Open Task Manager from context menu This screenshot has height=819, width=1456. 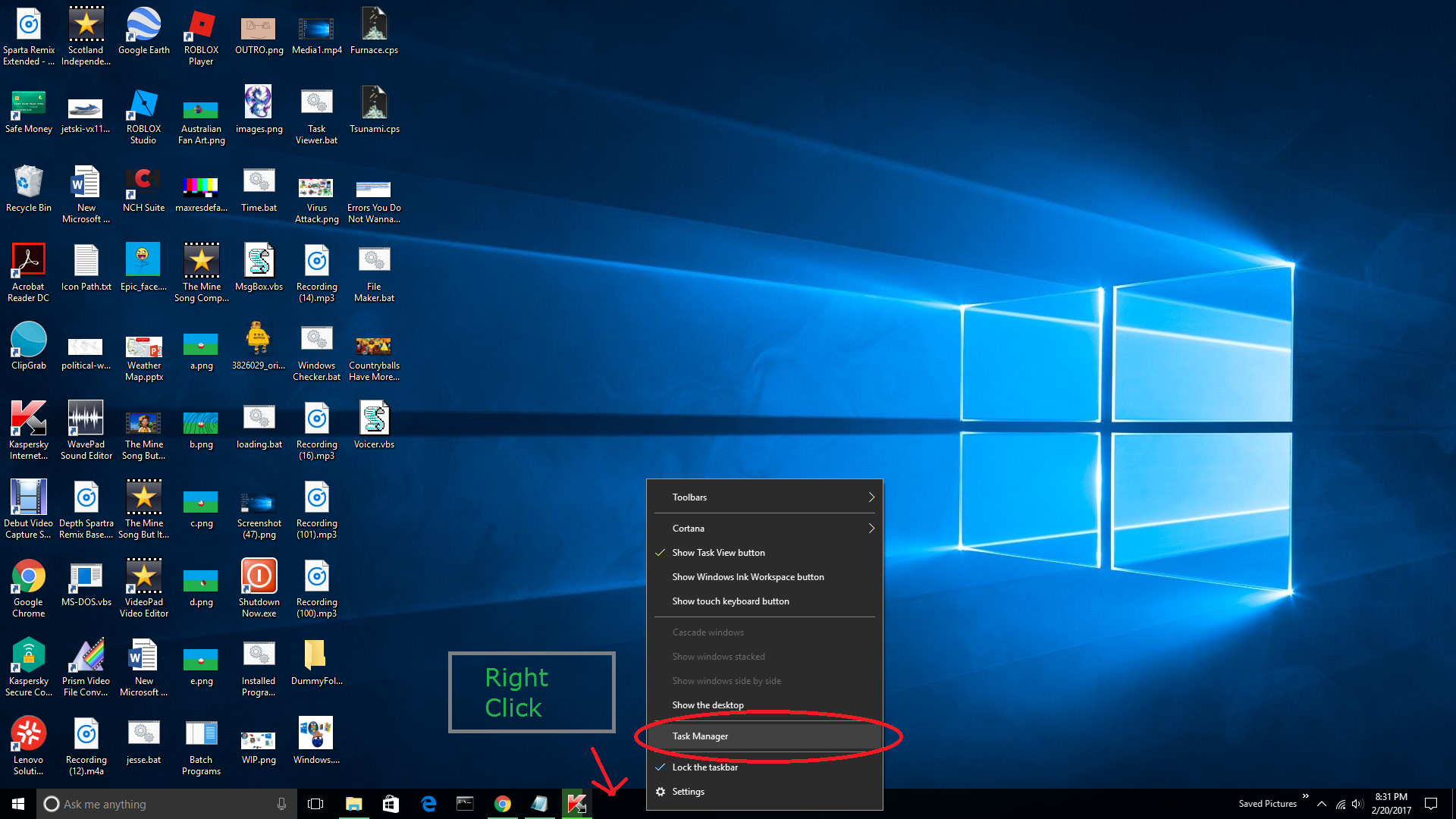(x=764, y=736)
